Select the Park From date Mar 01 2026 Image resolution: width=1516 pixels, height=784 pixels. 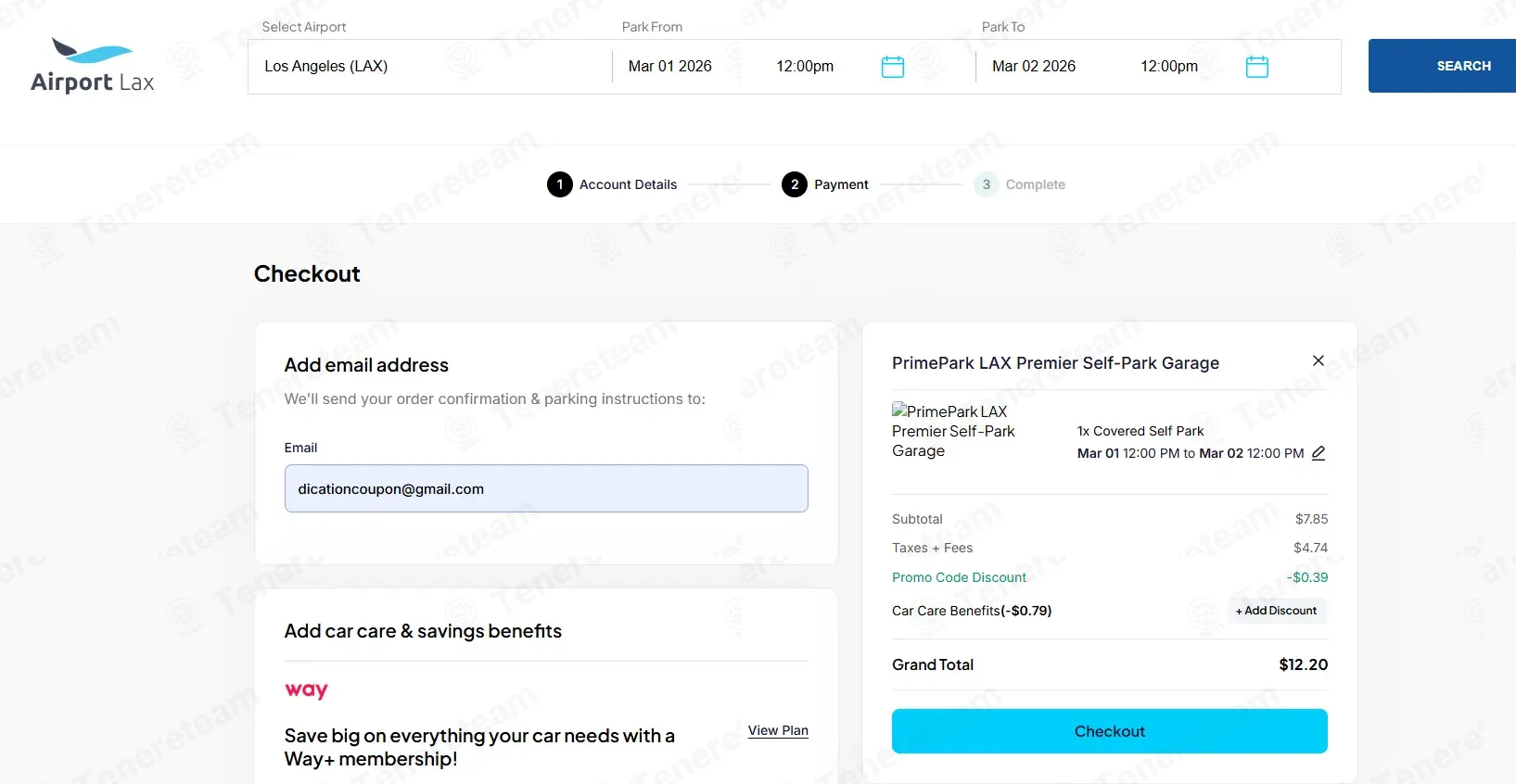pos(669,67)
